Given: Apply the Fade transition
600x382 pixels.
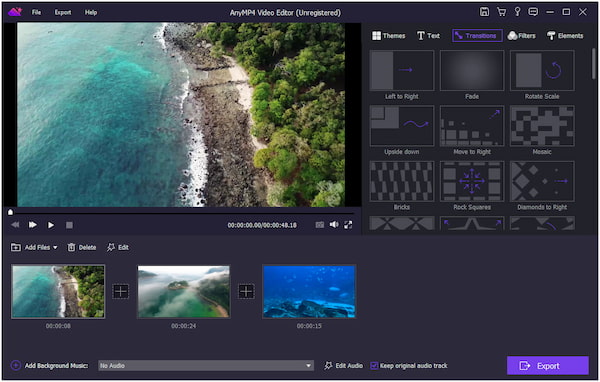Looking at the screenshot, I should [472, 70].
